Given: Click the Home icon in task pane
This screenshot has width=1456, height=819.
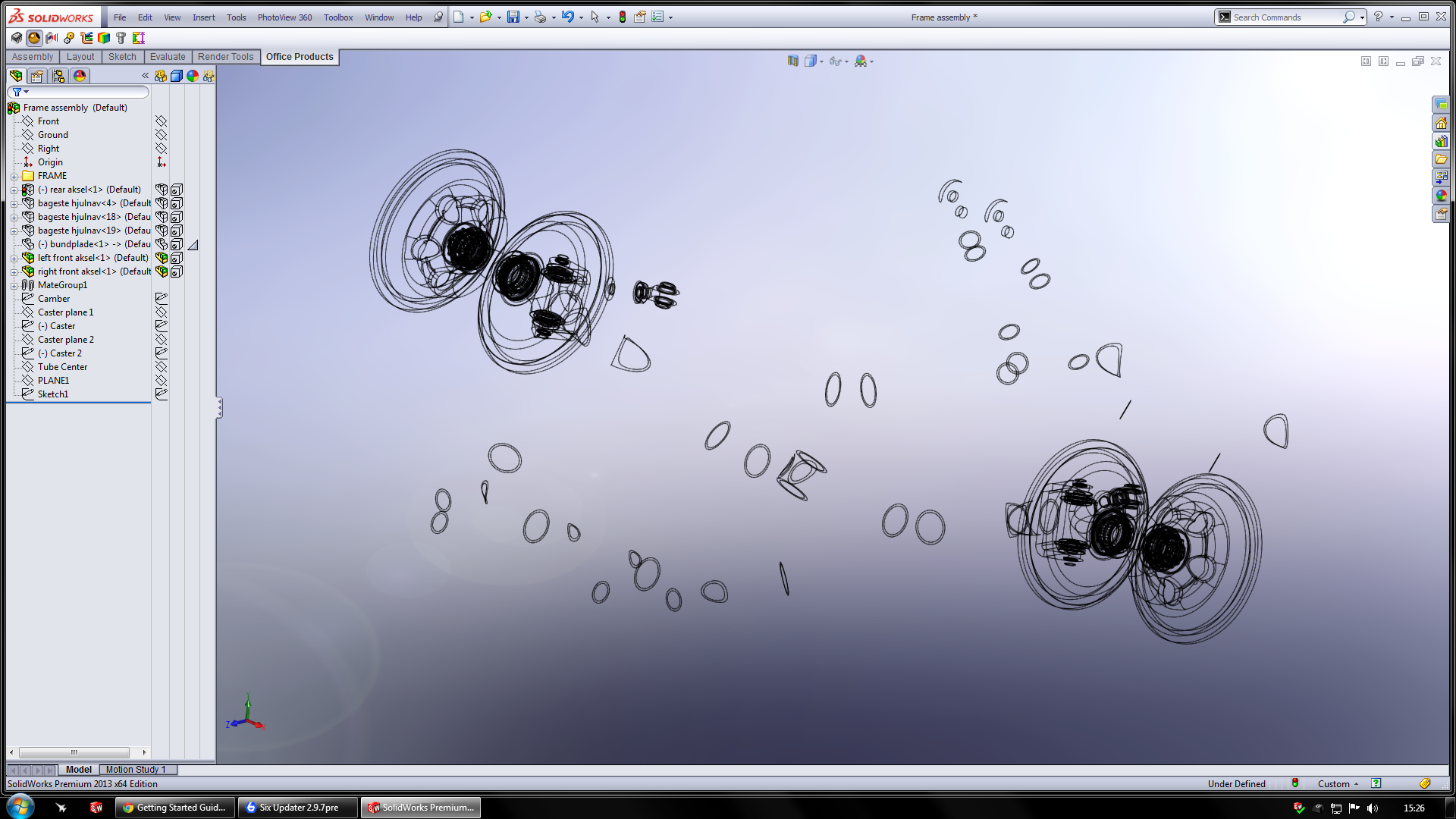Looking at the screenshot, I should (1441, 123).
